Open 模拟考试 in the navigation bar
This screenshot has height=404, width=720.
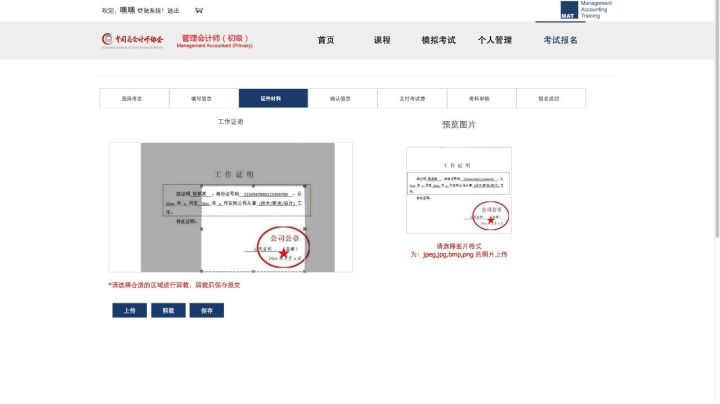438,40
